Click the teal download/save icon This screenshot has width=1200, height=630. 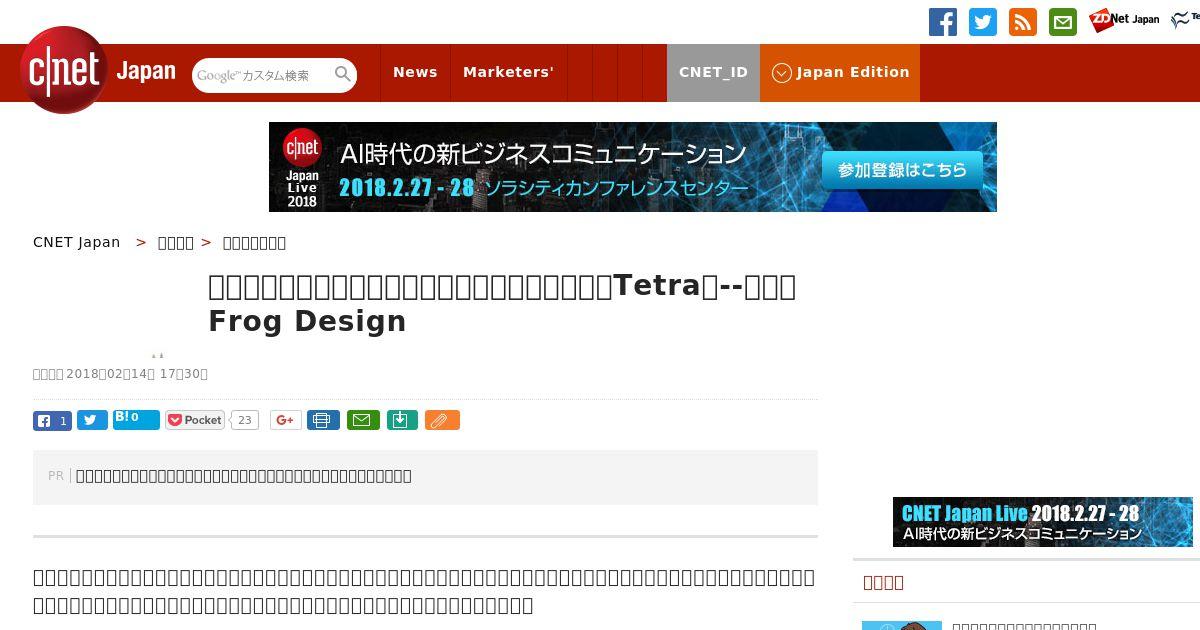[401, 421]
